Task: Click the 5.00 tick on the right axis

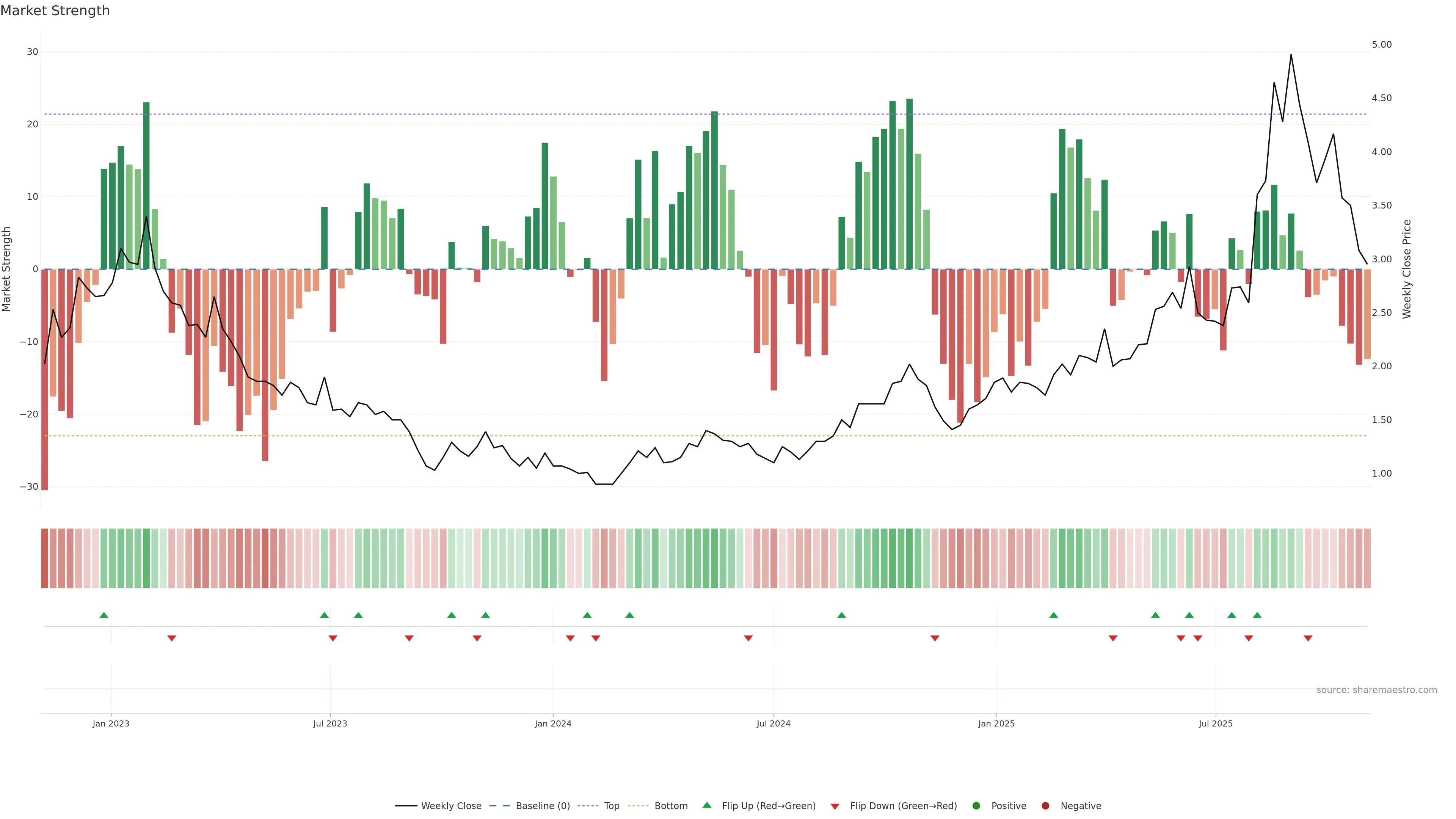Action: tap(1381, 45)
